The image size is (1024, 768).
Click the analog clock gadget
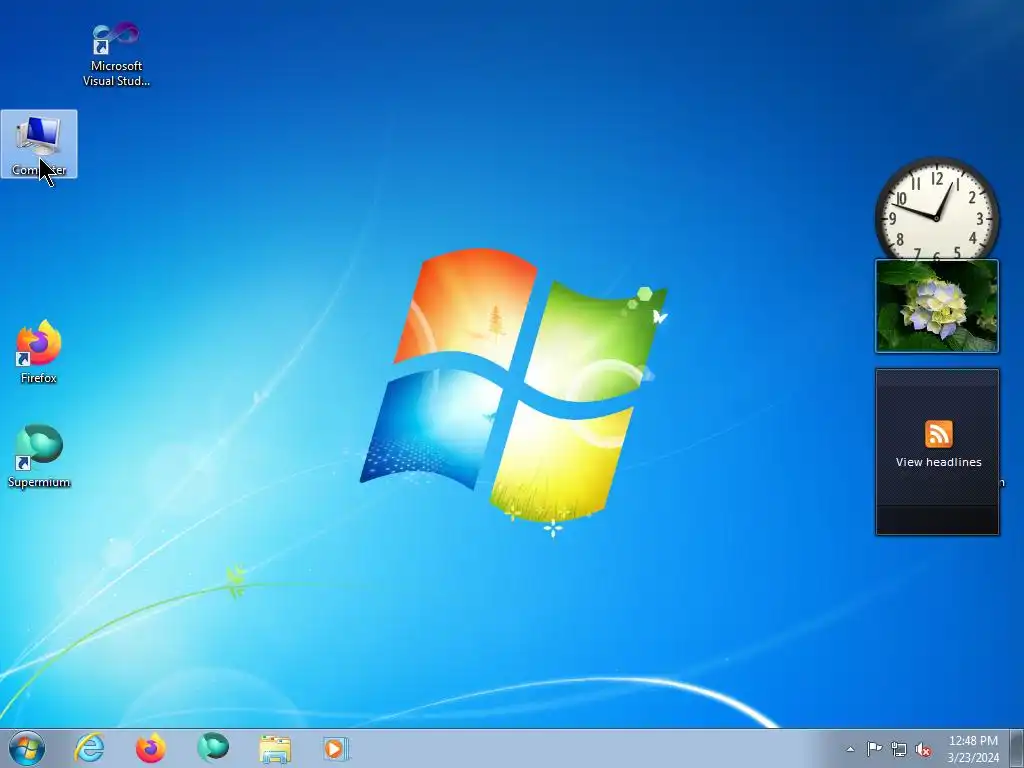point(936,210)
